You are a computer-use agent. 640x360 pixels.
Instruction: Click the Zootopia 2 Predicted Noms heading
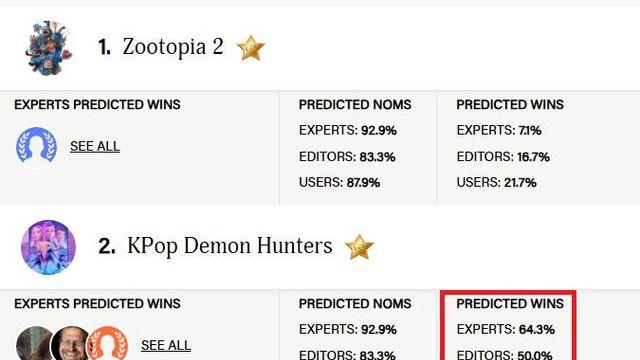point(355,104)
